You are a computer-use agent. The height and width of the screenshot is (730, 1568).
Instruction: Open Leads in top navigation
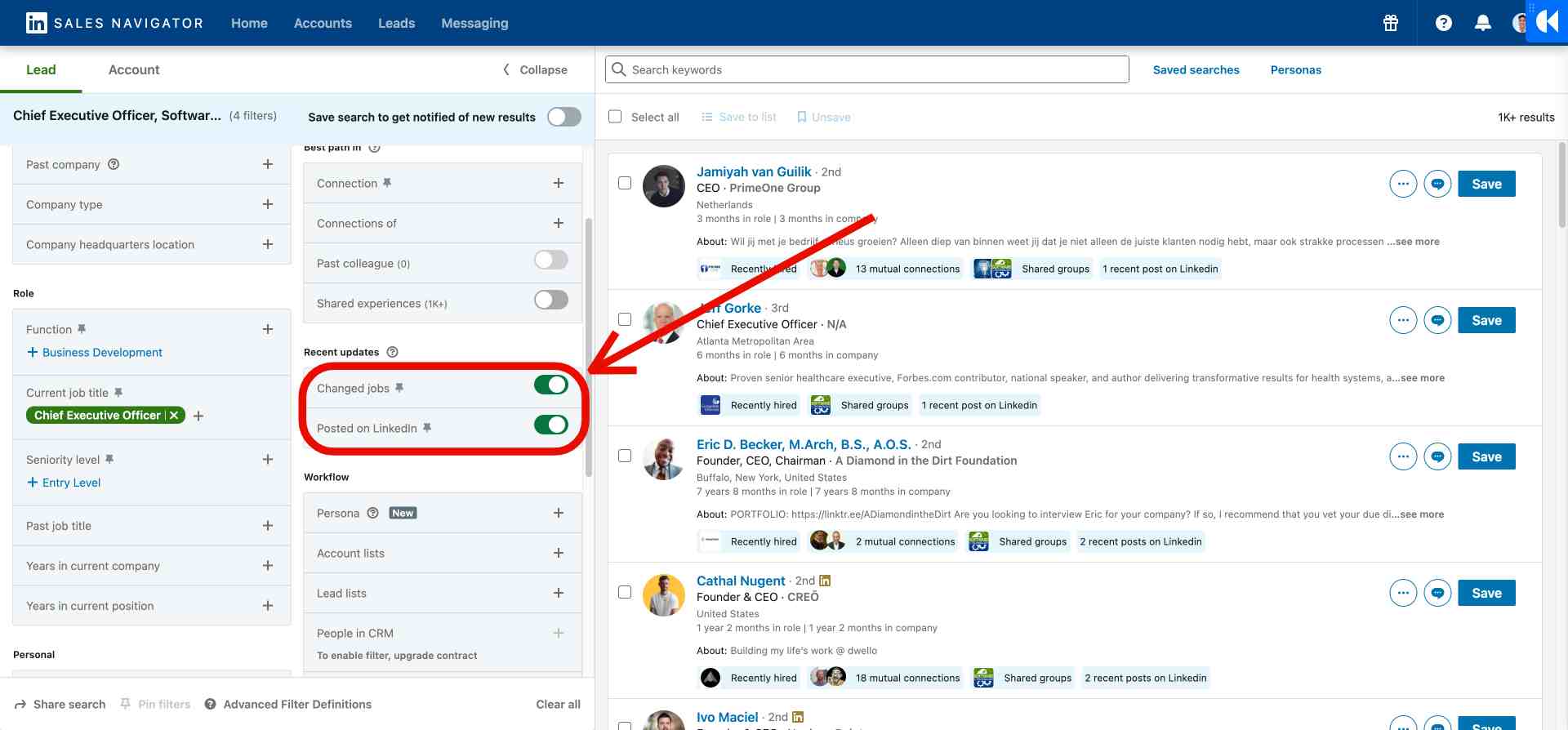[396, 23]
